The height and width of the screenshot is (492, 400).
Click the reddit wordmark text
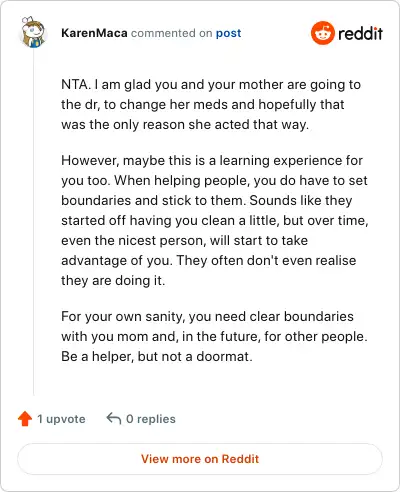click(x=360, y=33)
